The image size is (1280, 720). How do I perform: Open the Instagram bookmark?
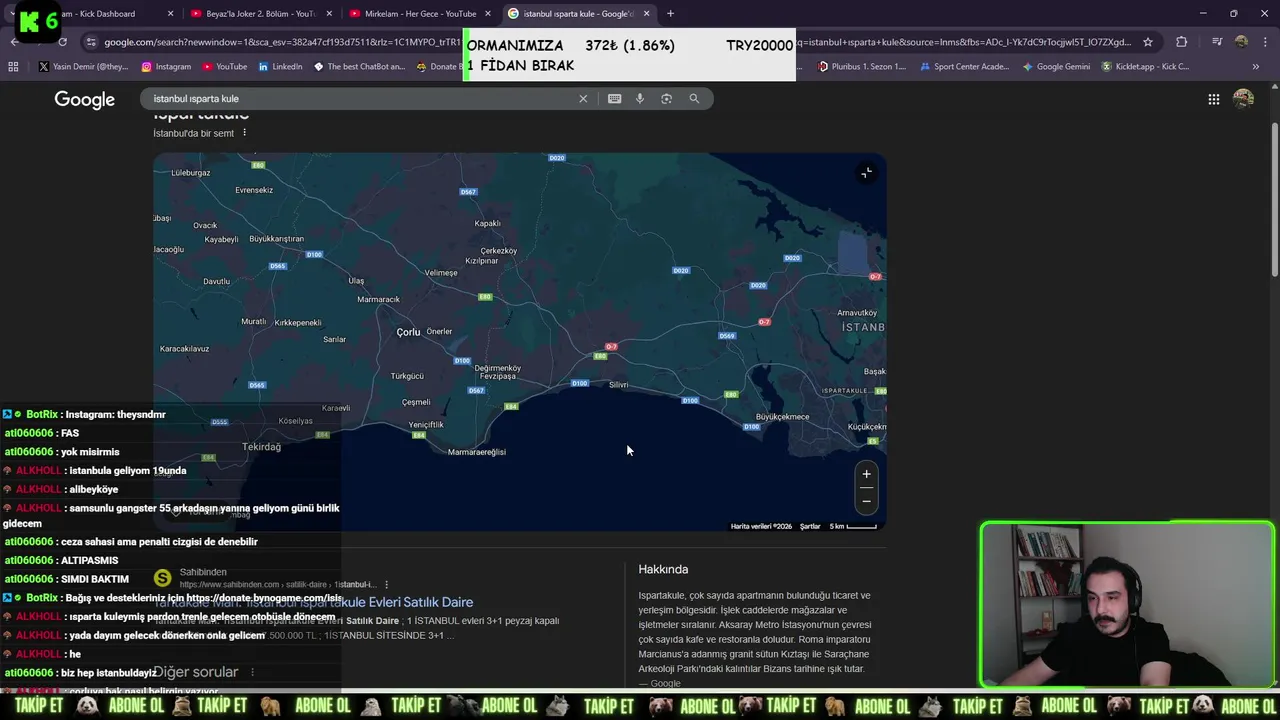pos(166,67)
